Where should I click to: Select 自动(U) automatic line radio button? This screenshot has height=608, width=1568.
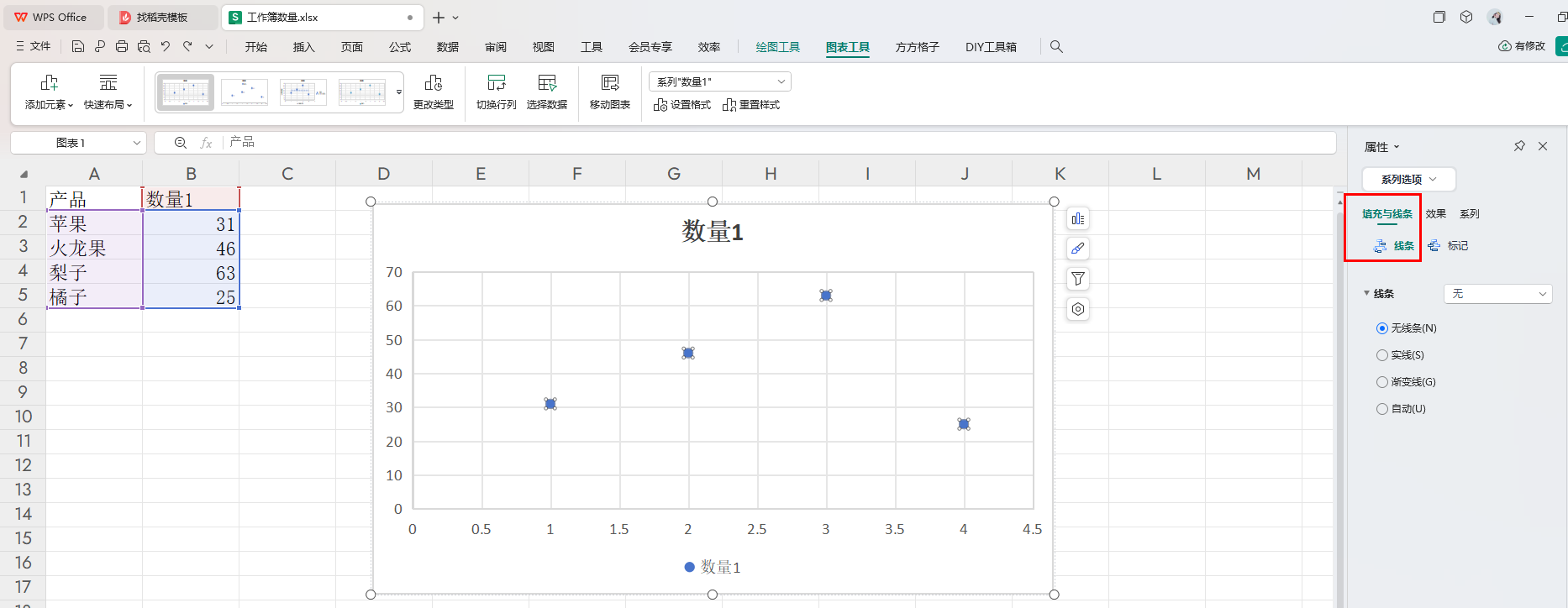pos(1382,409)
